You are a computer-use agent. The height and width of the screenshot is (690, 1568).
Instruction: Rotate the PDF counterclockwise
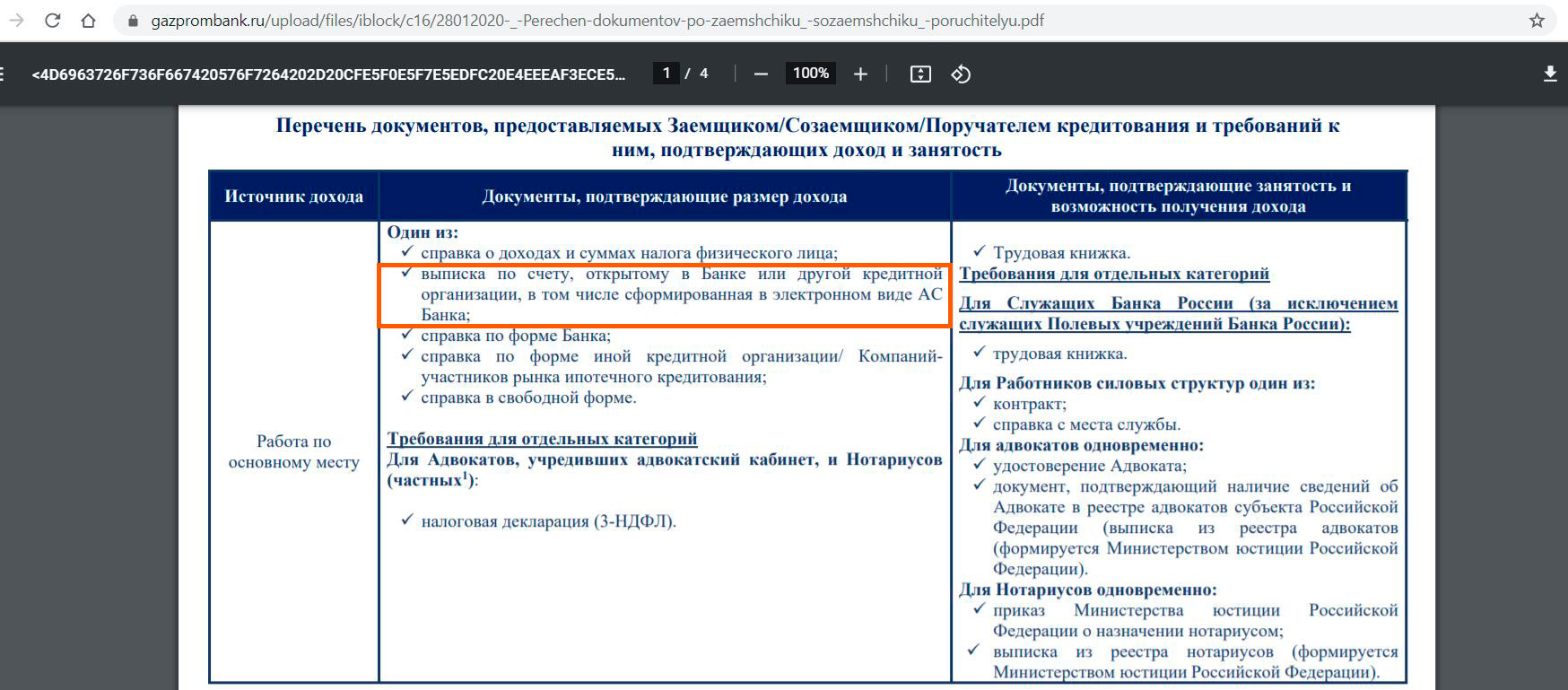[x=961, y=74]
